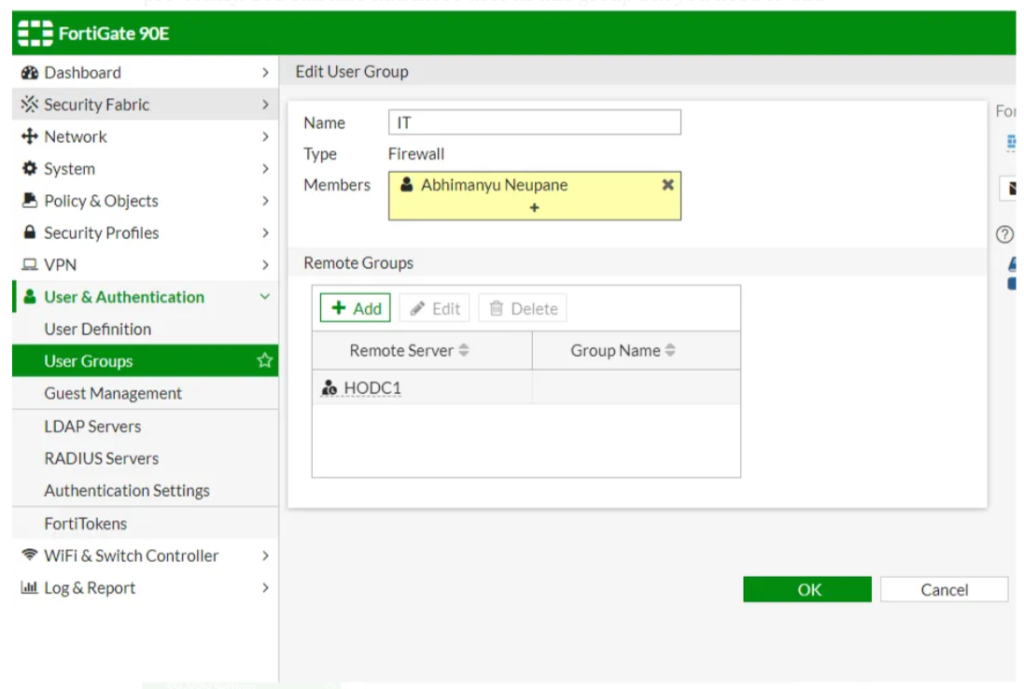Click the HODC1 remote server icon
The width and height of the screenshot is (1024, 689).
coord(329,388)
